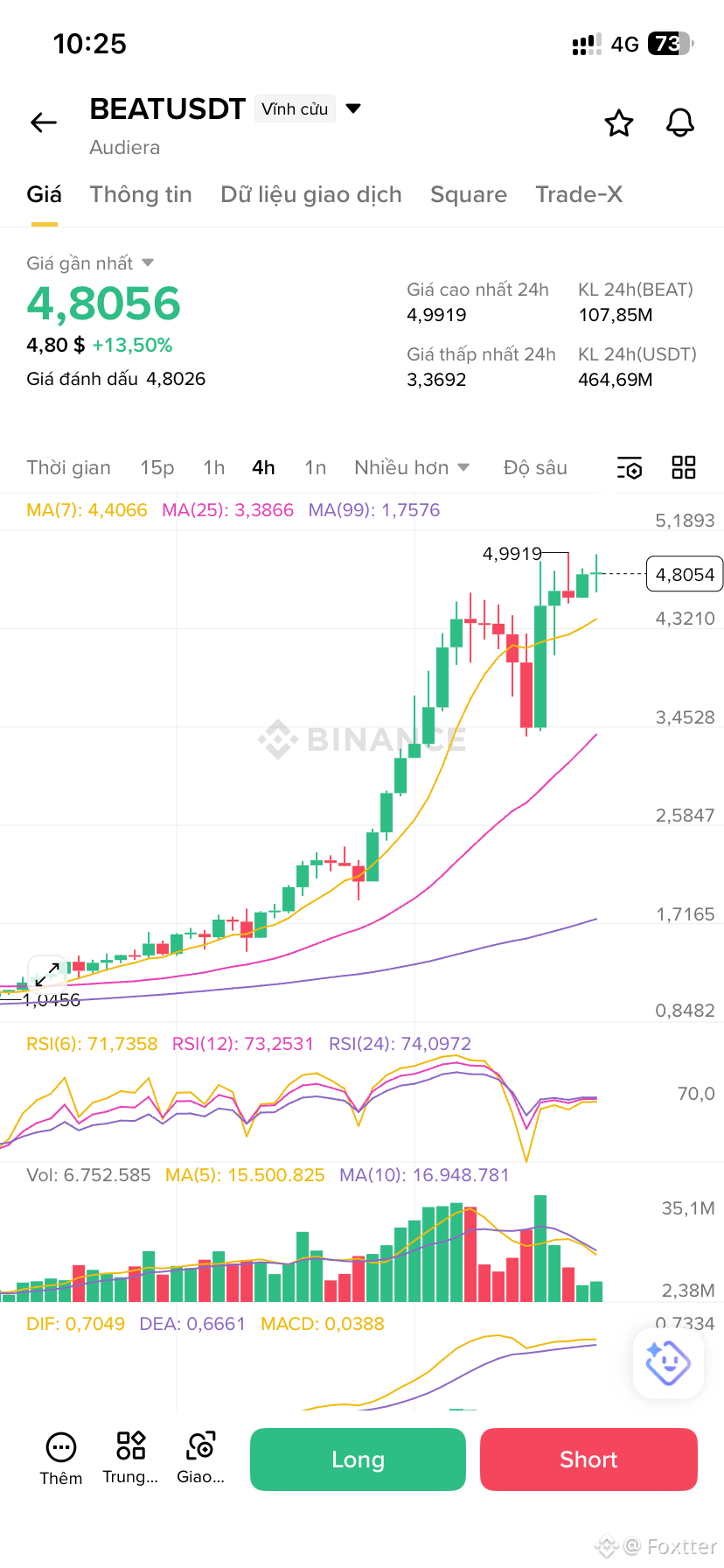Open Trade-X tab
Image resolution: width=724 pixels, height=1568 pixels.
coord(579,194)
